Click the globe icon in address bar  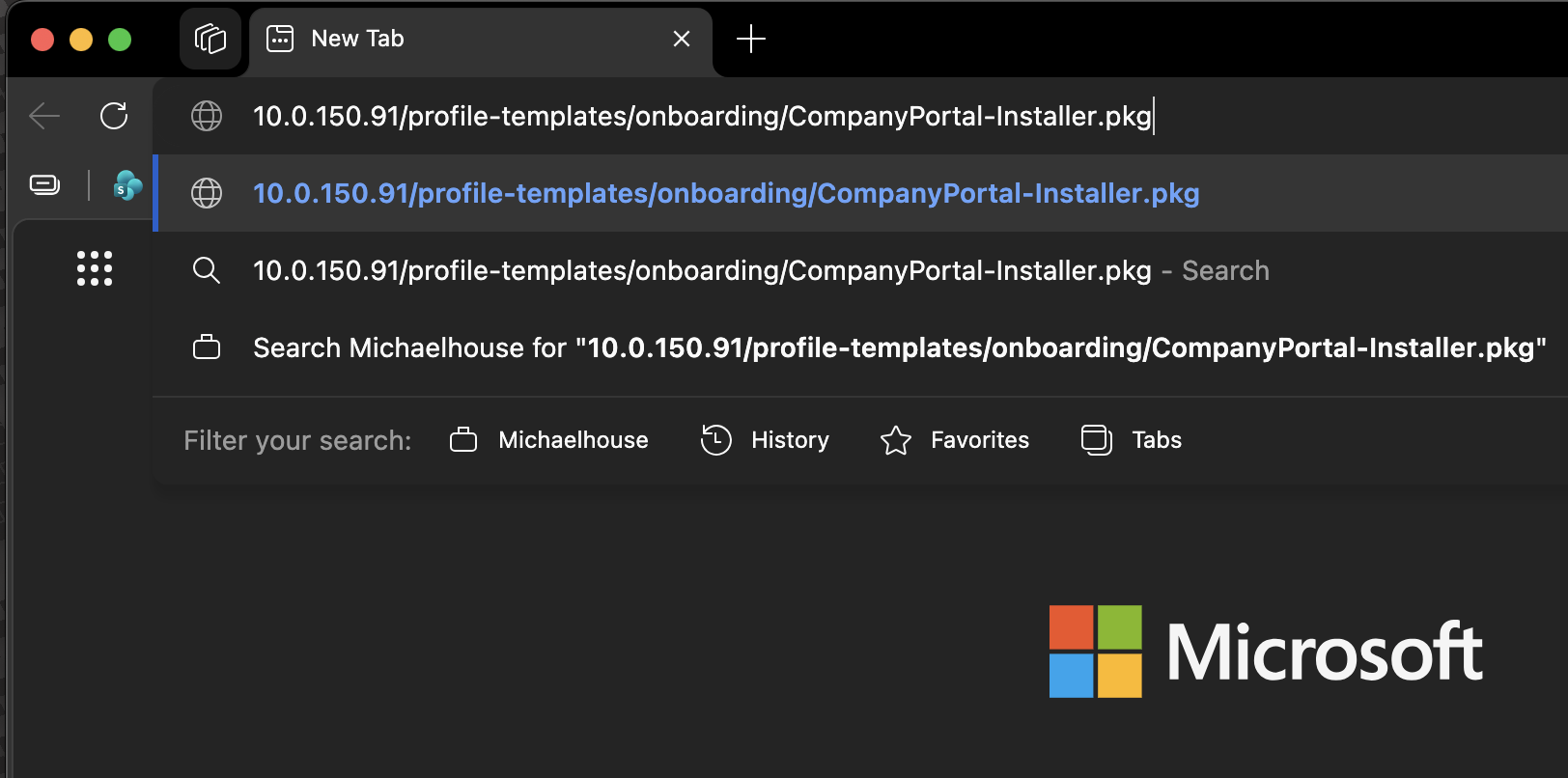(x=207, y=116)
